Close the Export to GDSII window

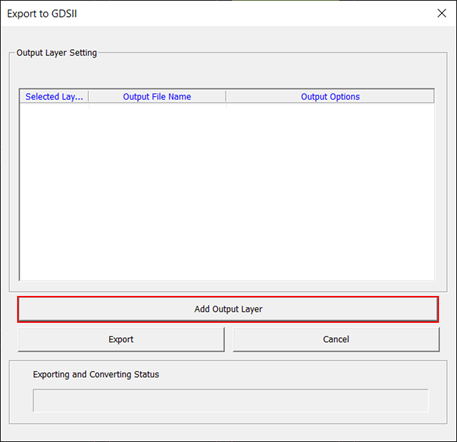(x=442, y=13)
